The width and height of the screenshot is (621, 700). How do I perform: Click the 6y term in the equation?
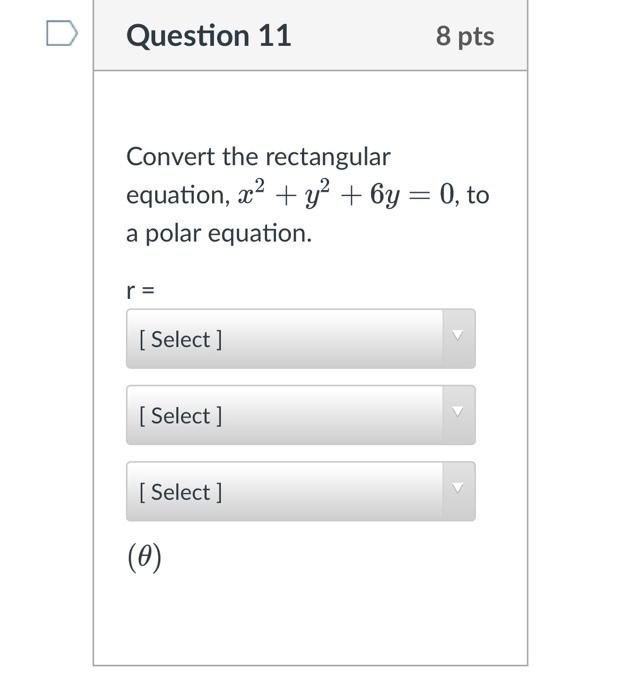point(385,195)
